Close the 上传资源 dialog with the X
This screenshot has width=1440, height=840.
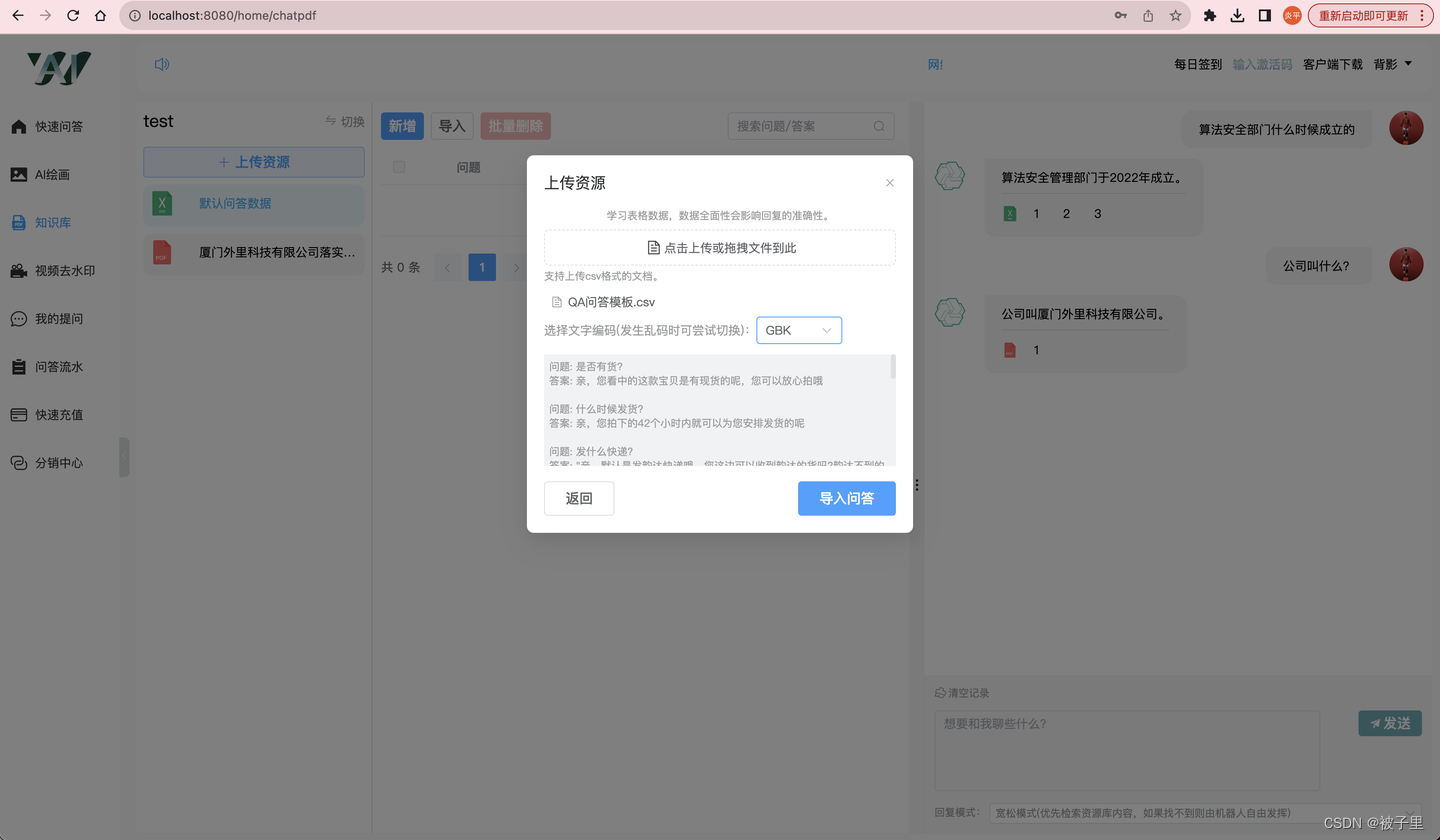pyautogui.click(x=890, y=183)
